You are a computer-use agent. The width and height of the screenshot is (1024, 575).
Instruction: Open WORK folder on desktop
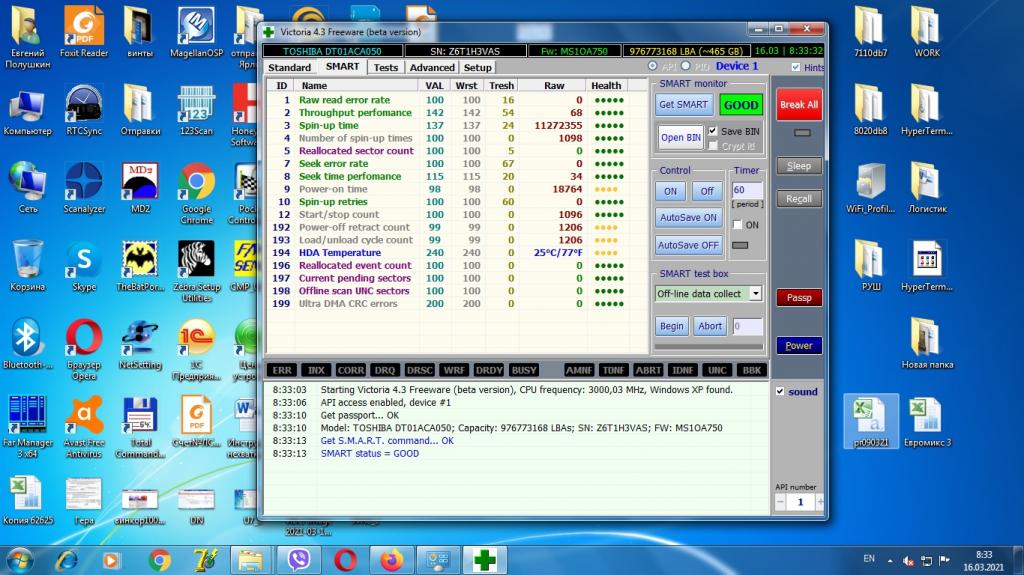(x=927, y=33)
